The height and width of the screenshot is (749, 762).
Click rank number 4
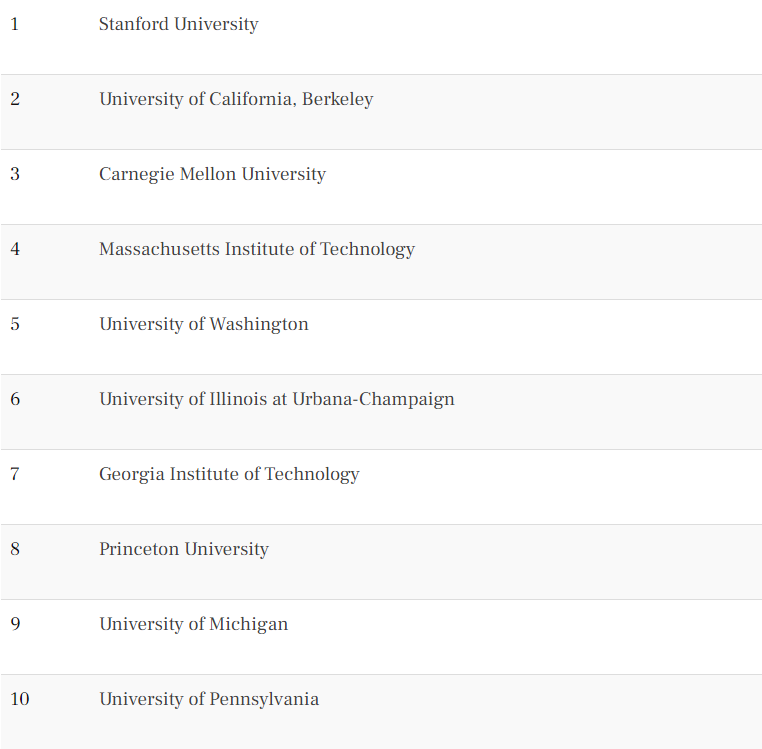[x=15, y=249]
